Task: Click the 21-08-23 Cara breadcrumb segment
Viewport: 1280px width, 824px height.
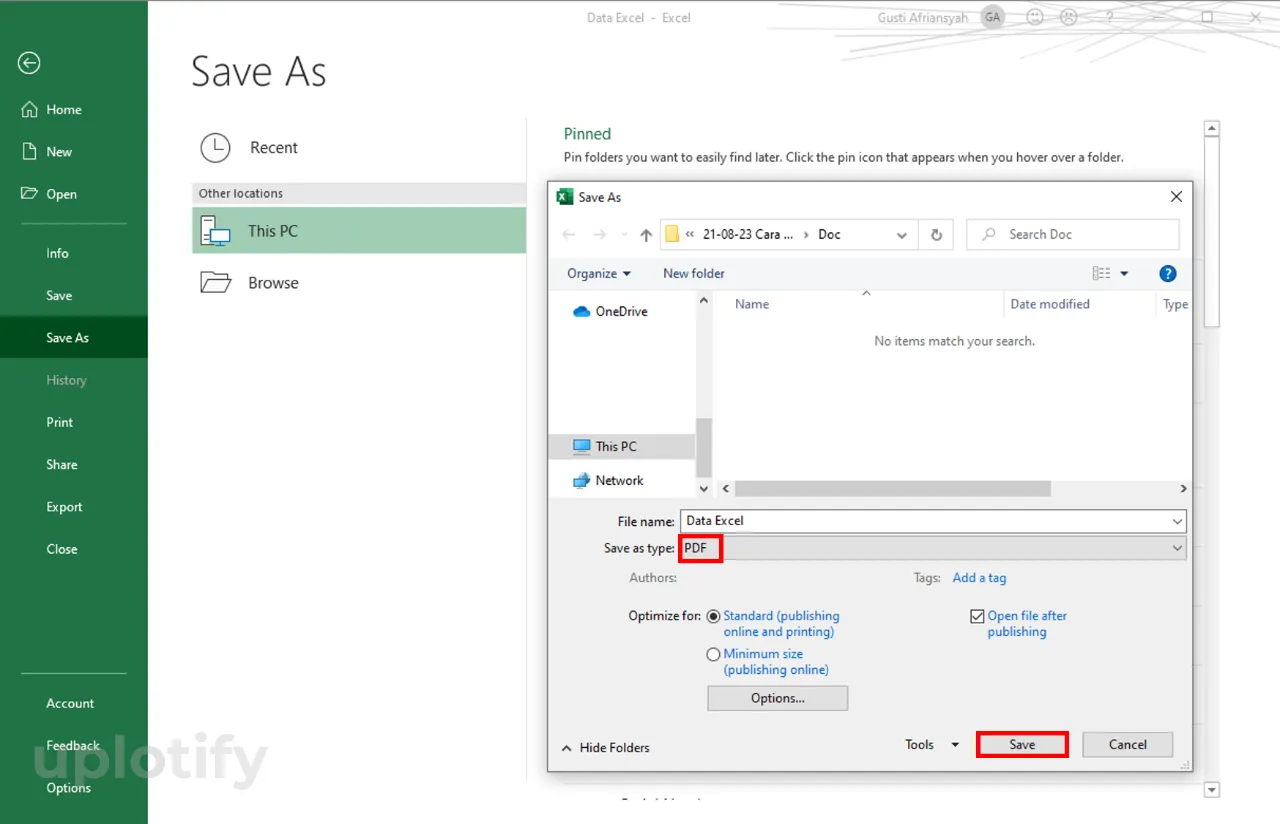Action: pyautogui.click(x=748, y=234)
